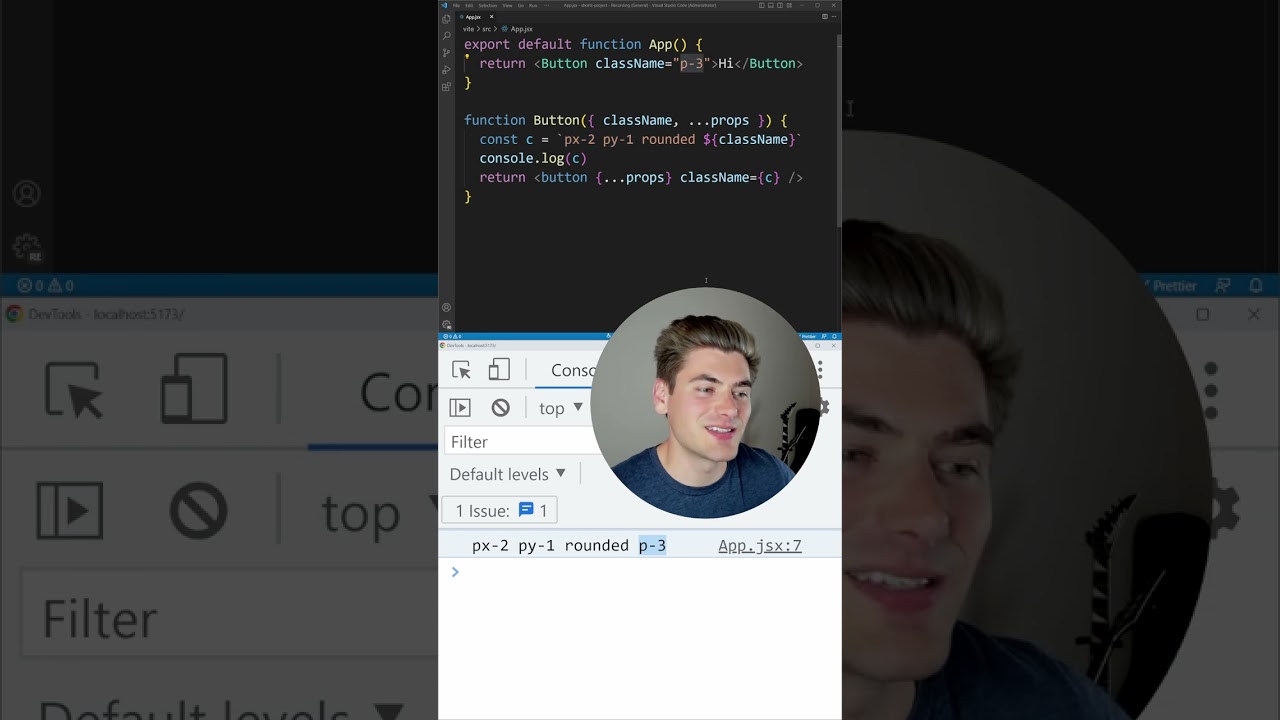Open the File menu
The width and height of the screenshot is (1280, 720).
click(456, 5)
